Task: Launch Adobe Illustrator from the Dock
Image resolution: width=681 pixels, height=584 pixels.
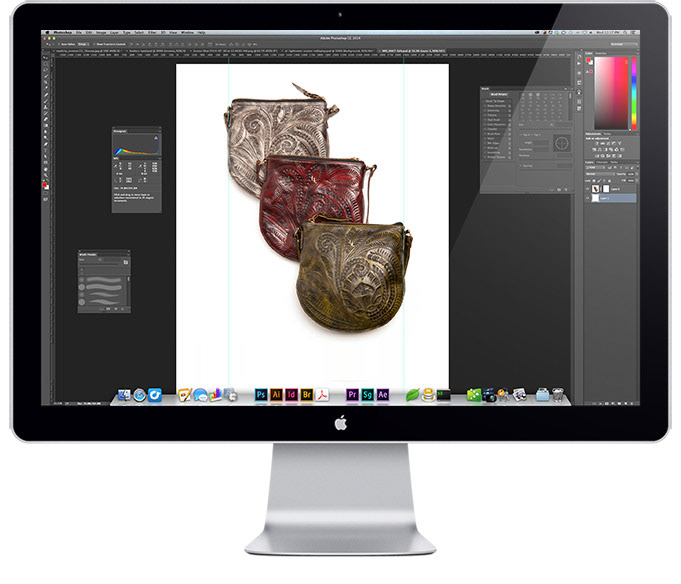Action: coord(276,395)
